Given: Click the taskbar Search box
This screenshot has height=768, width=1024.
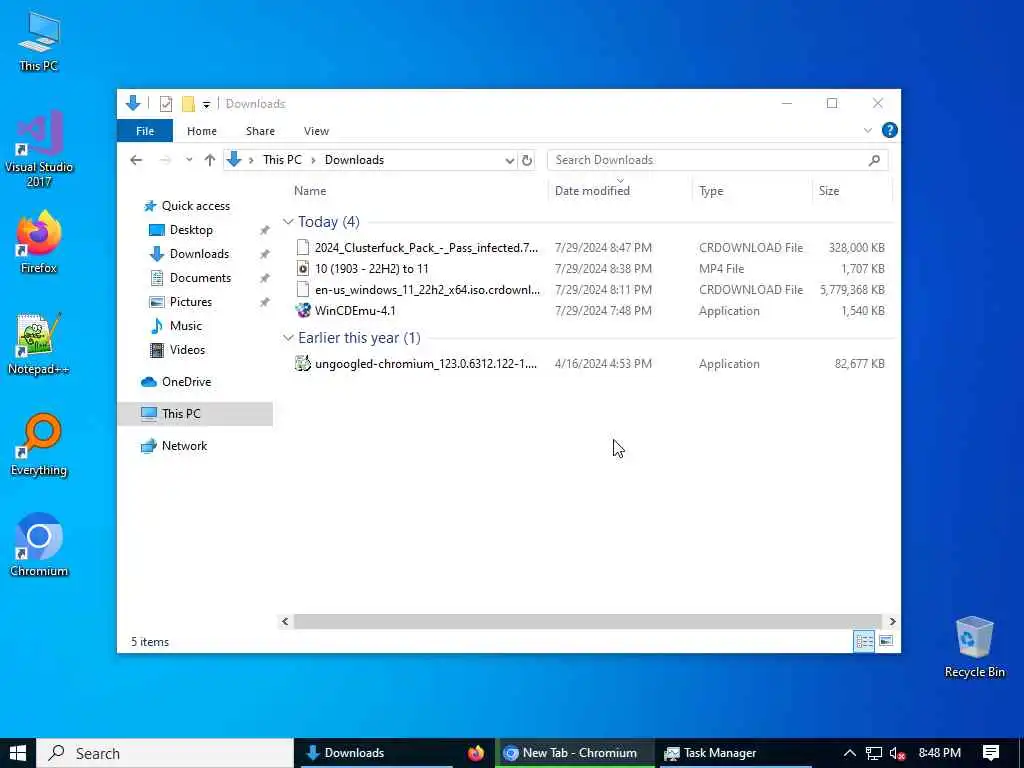Looking at the screenshot, I should (x=165, y=753).
